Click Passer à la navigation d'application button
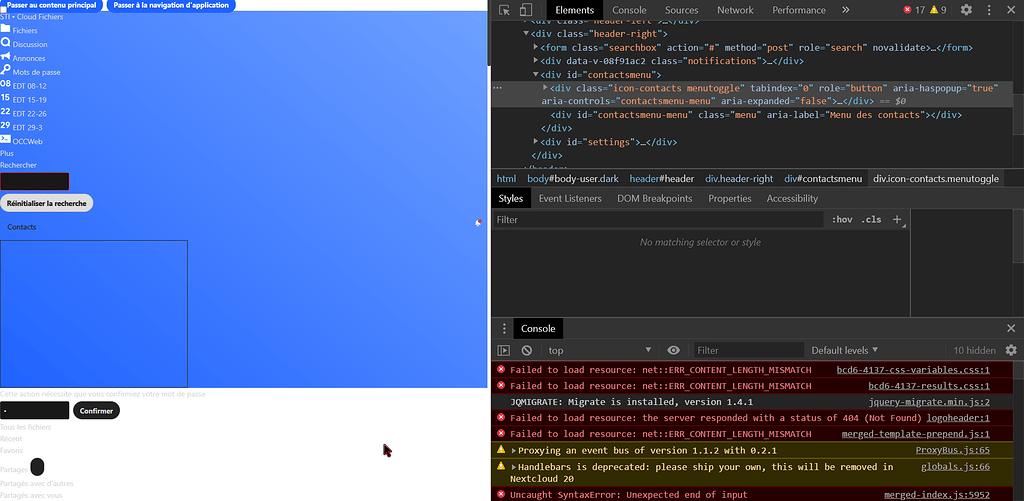Image resolution: width=1024 pixels, height=501 pixels. click(171, 5)
